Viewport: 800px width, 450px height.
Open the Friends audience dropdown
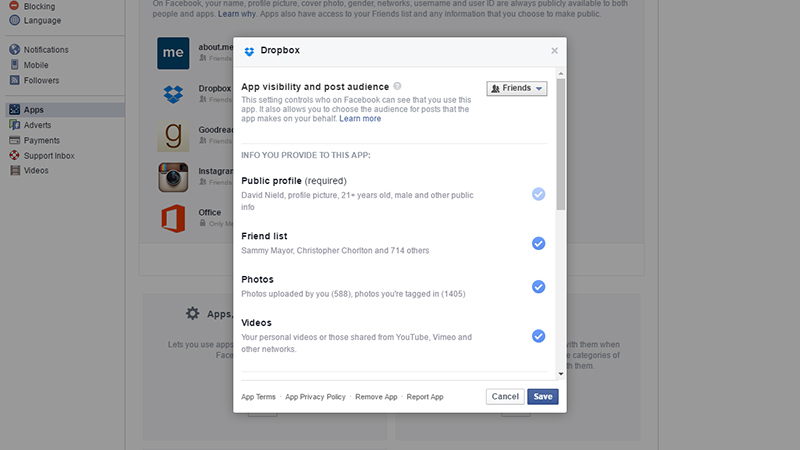[516, 88]
